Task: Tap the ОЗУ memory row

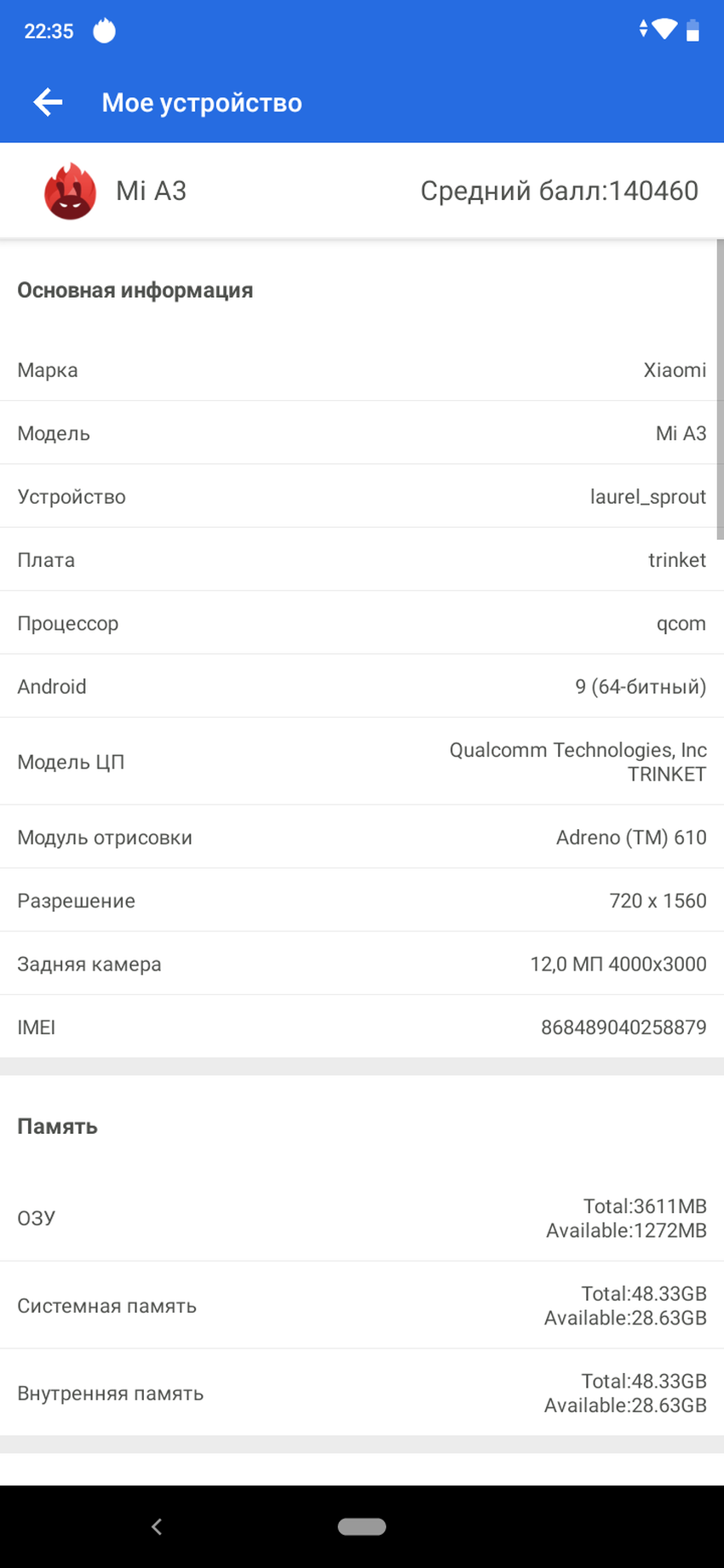Action: [362, 1218]
